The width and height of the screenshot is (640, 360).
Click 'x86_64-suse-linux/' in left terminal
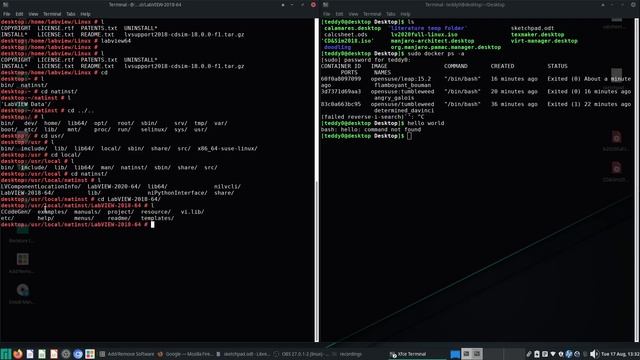[x=227, y=149]
